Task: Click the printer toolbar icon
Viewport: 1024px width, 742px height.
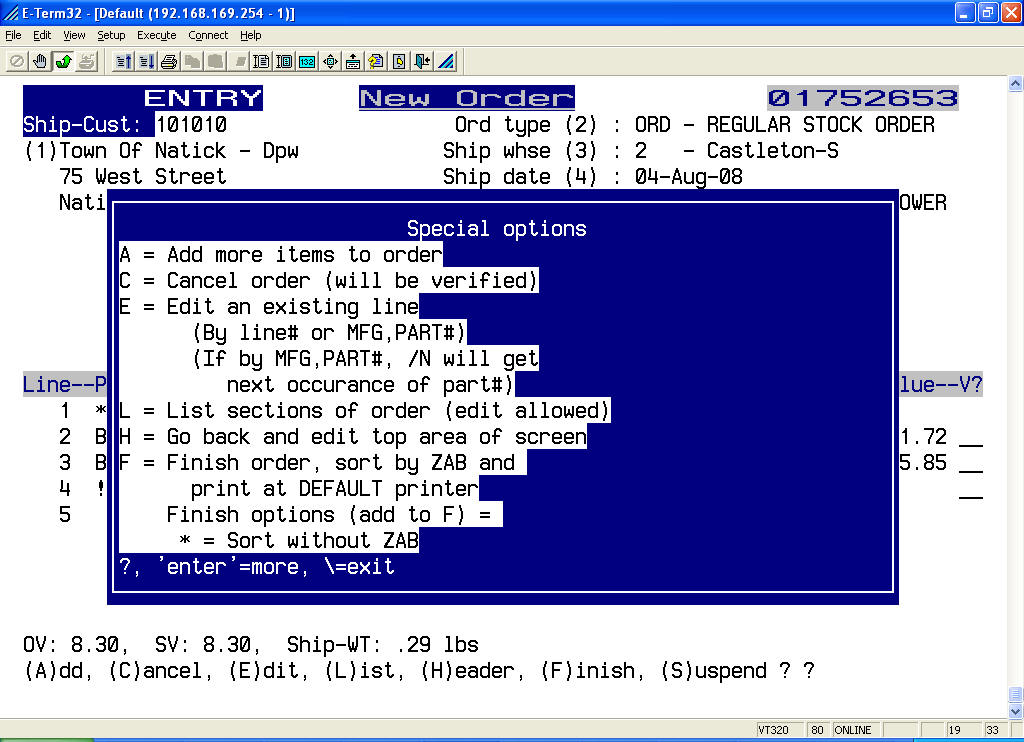Action: pyautogui.click(x=169, y=61)
